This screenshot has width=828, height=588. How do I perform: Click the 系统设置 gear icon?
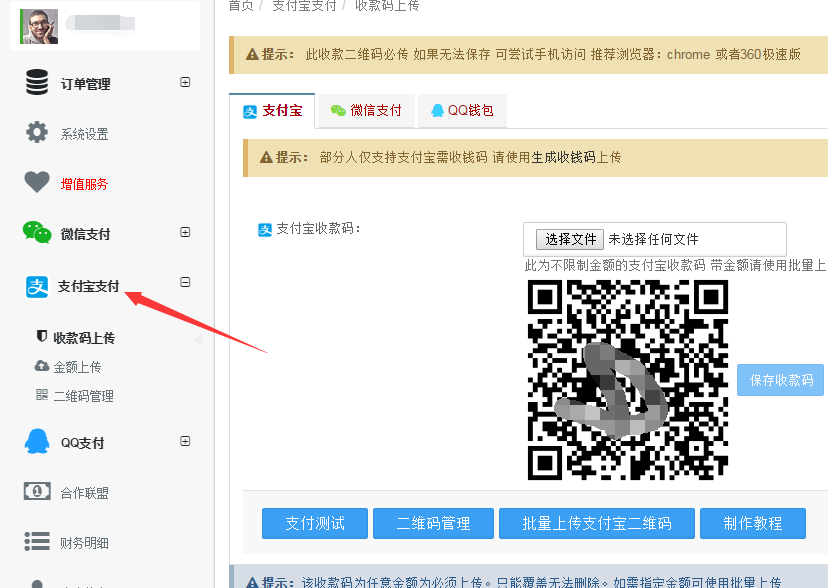[37, 132]
